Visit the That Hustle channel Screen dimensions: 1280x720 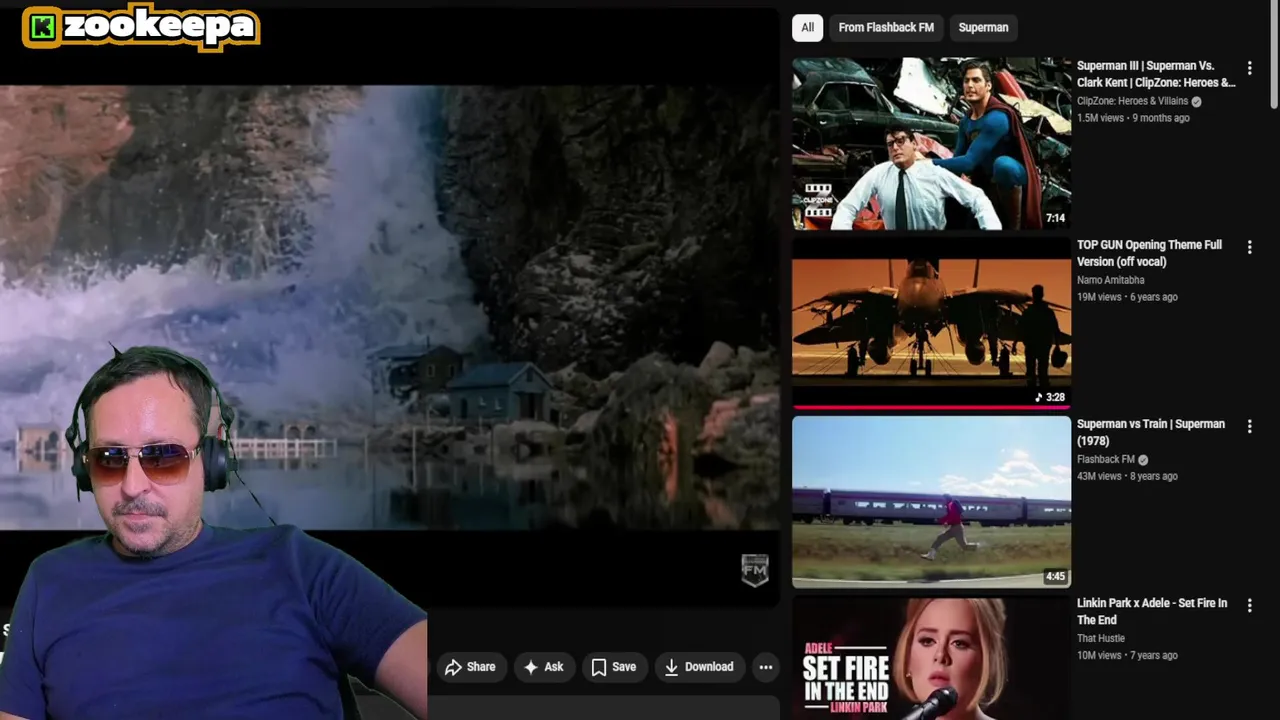pos(1101,638)
